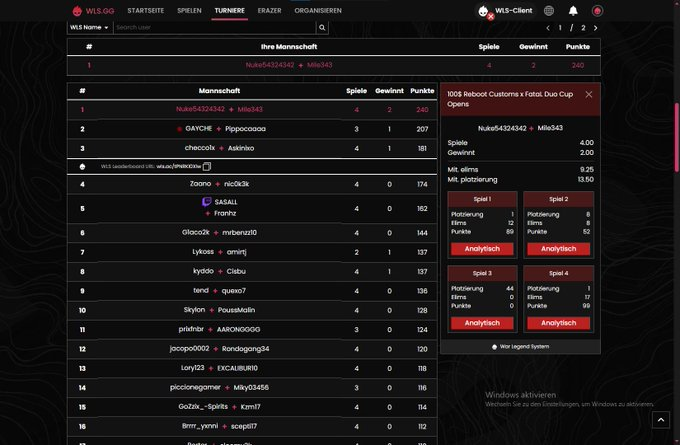
Task: Click the Mannschaft column header
Action: click(219, 91)
